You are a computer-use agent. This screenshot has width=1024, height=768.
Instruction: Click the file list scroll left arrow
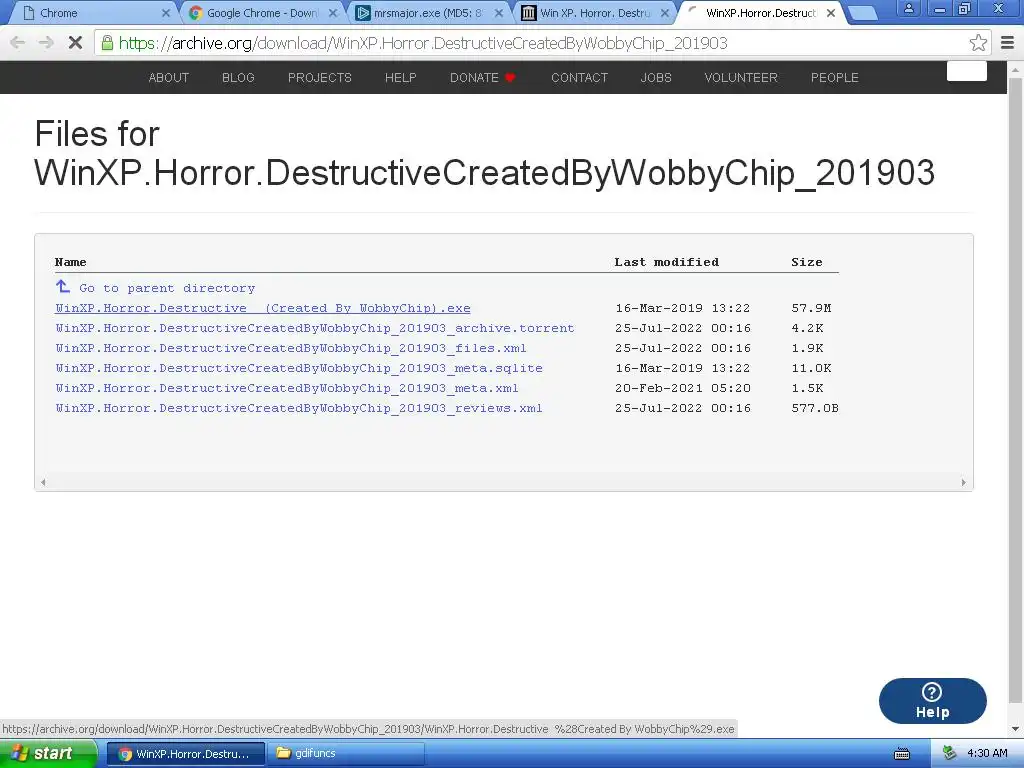43,483
